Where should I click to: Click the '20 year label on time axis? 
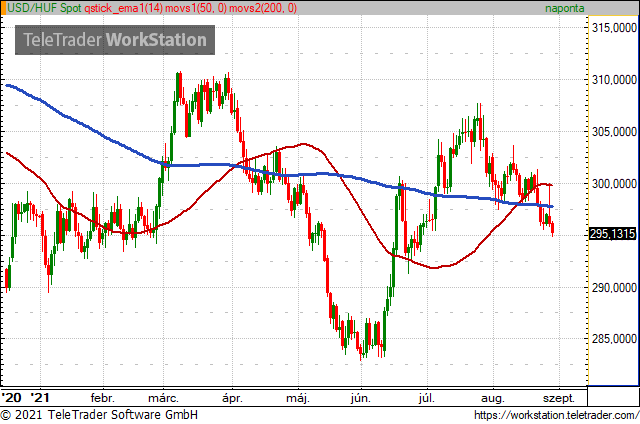coord(11,397)
